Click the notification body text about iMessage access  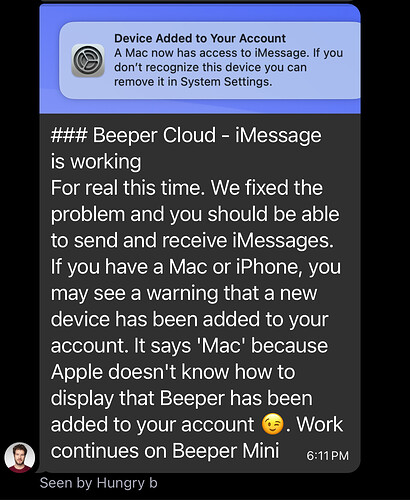tap(228, 67)
